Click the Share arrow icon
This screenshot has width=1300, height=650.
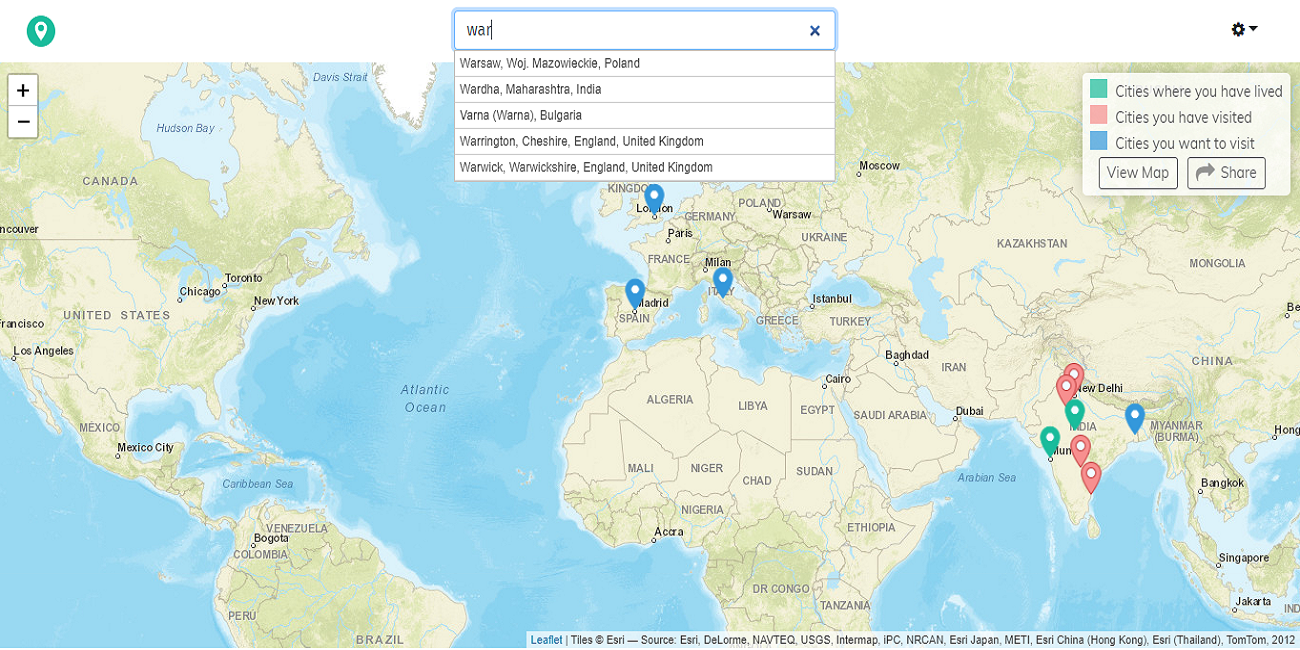coord(1203,173)
